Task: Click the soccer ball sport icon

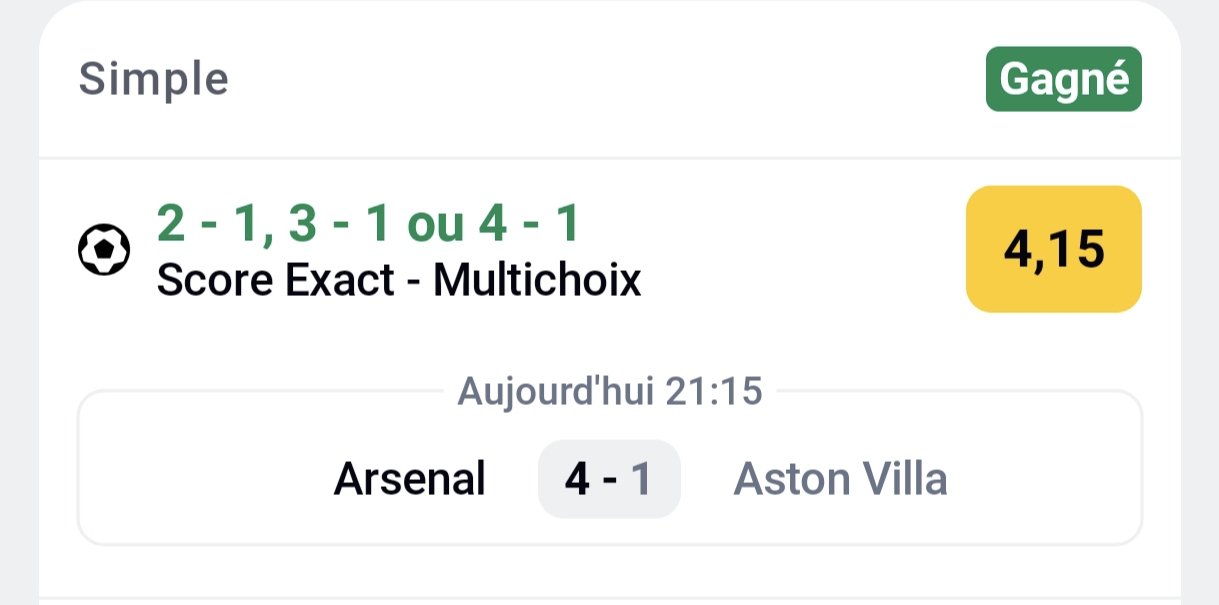Action: coord(104,250)
